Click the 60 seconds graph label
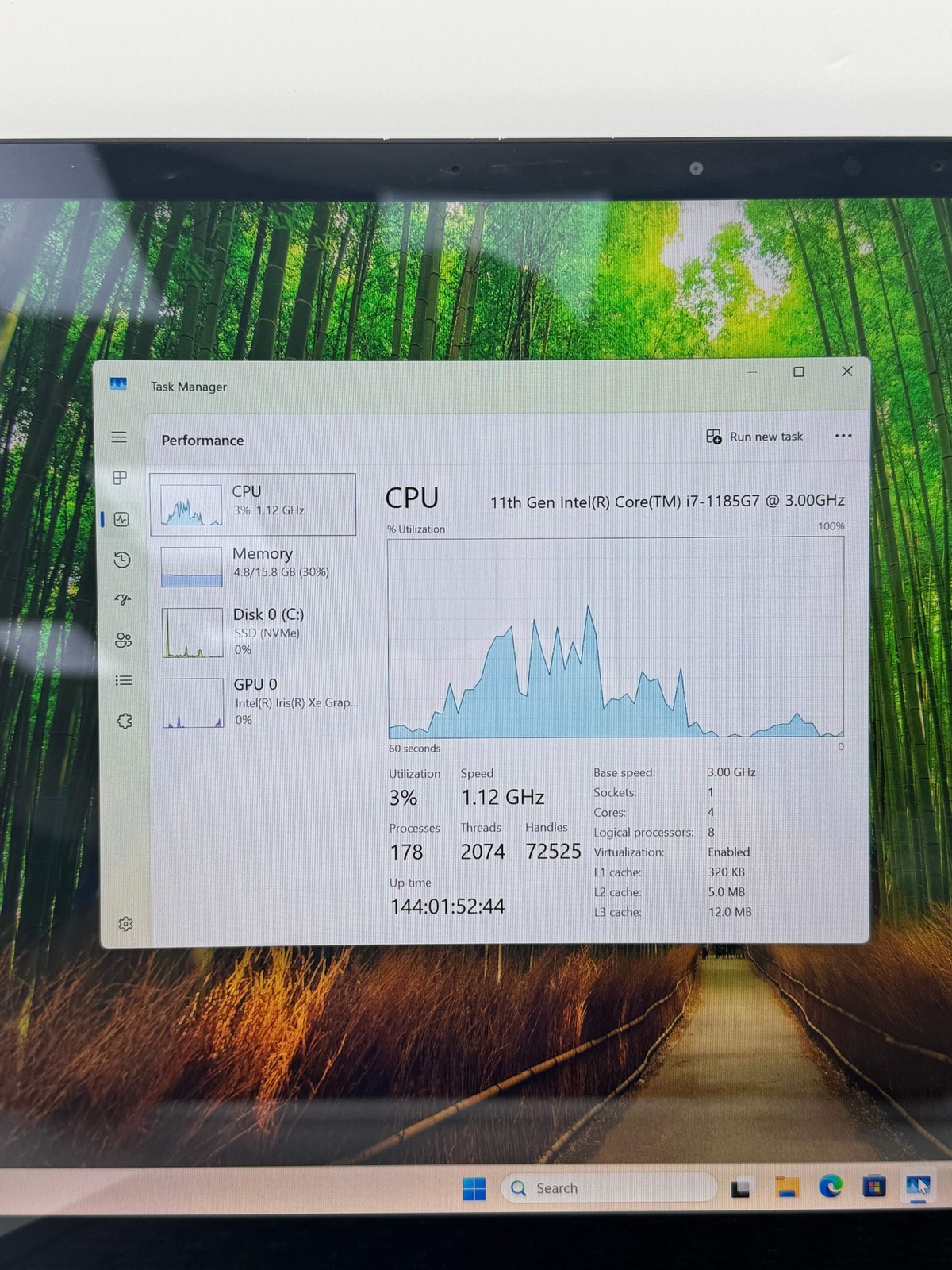This screenshot has height=1270, width=952. point(414,749)
